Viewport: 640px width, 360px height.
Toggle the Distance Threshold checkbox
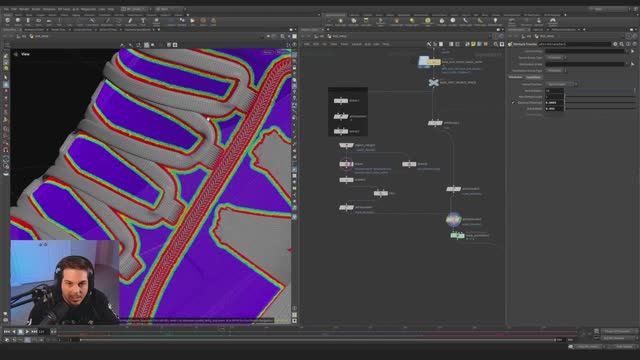[513, 103]
